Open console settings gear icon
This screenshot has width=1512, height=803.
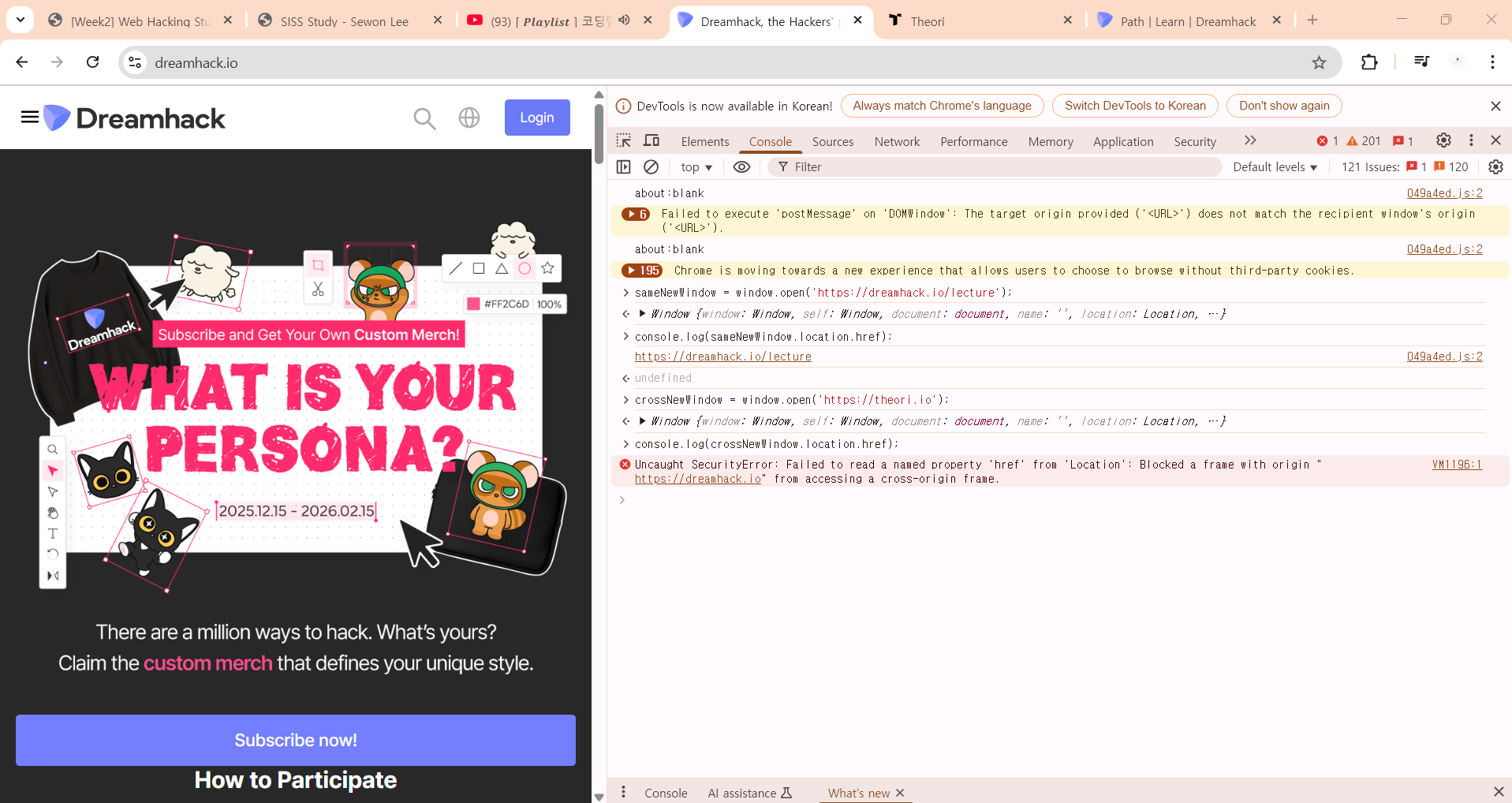coord(1495,166)
